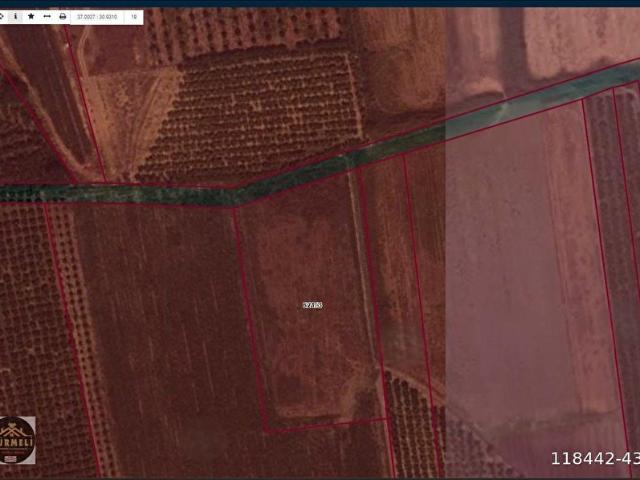This screenshot has width=640, height=480.
Task: Click the coordinate readout in the toolbar
Action: [x=97, y=17]
